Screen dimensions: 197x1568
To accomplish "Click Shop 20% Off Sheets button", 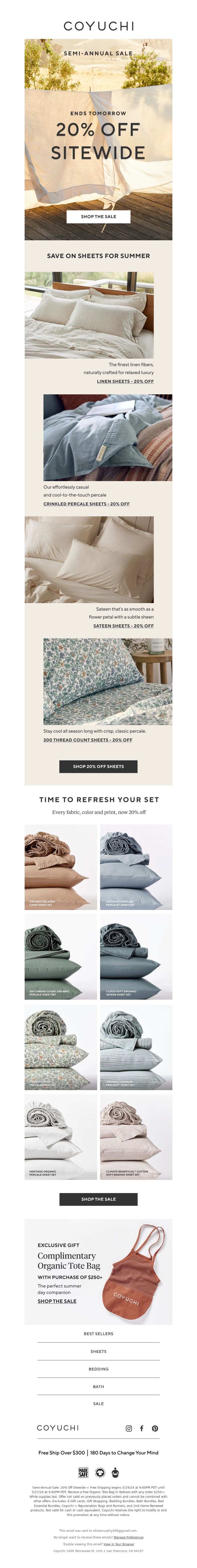I will coord(98,766).
